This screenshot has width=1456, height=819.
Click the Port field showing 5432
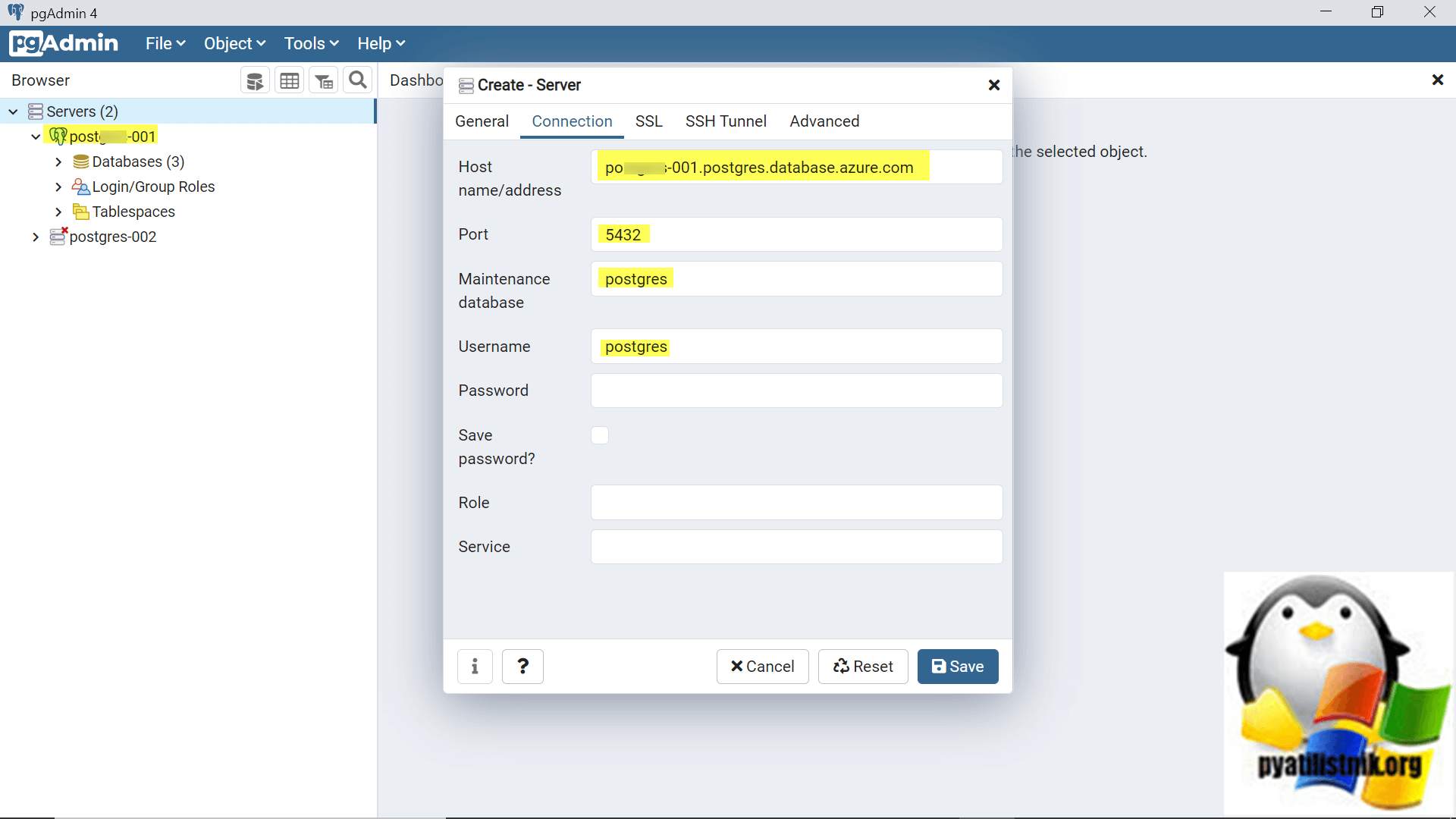tap(796, 234)
